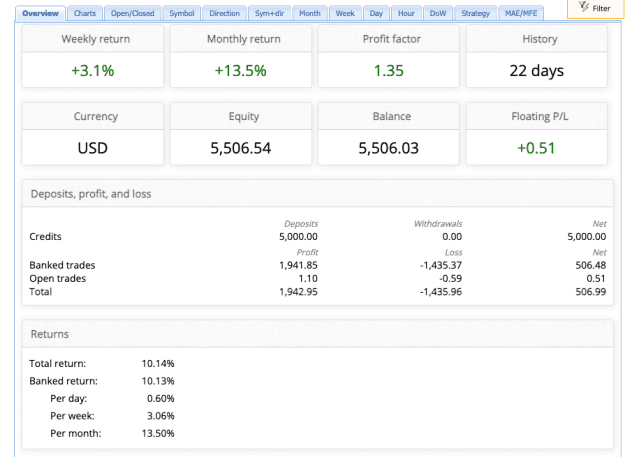Click the Per month 13.50% value
625x457 pixels.
(158, 433)
